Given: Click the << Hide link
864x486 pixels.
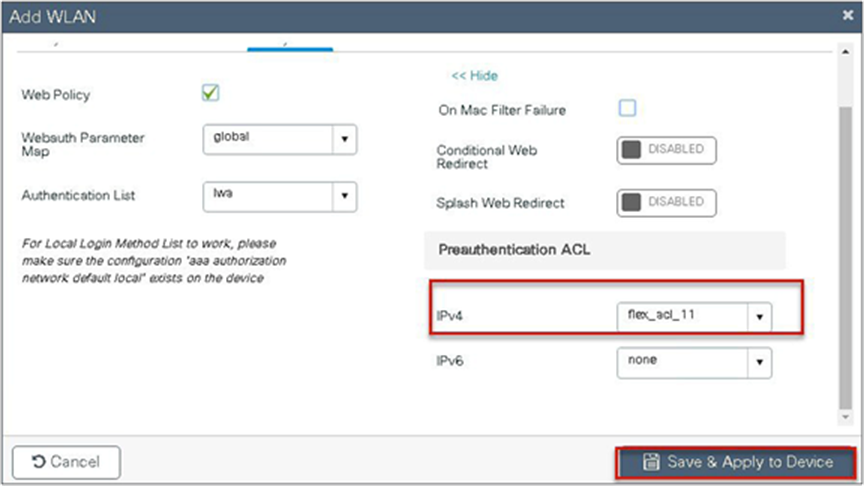Looking at the screenshot, I should (474, 76).
